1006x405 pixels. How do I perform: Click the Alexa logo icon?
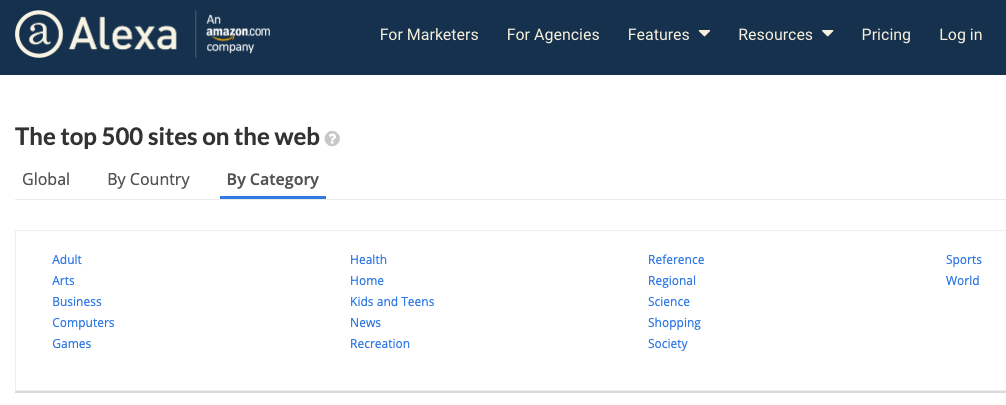click(x=39, y=34)
